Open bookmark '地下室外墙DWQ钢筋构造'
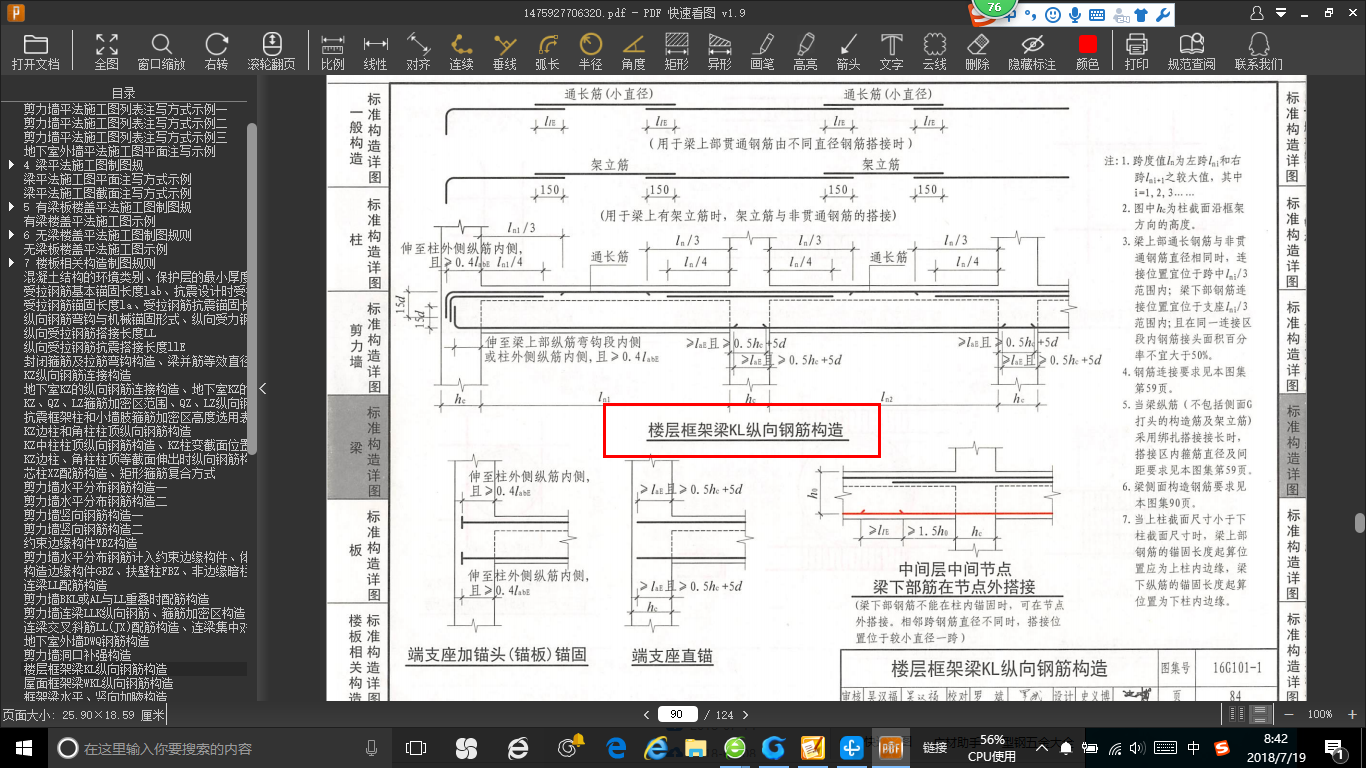The height and width of the screenshot is (768, 1366). [x=86, y=641]
